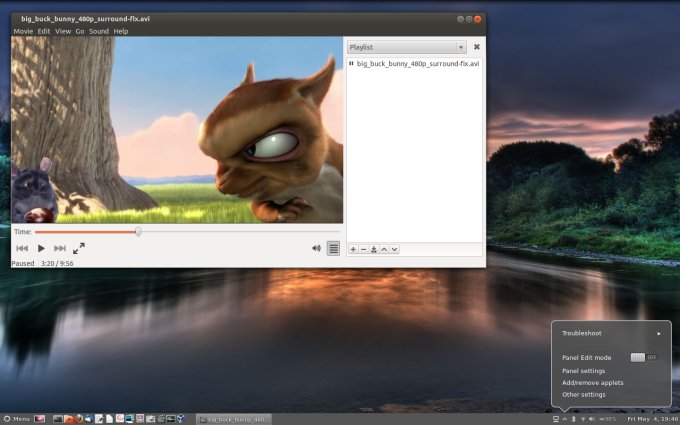This screenshot has height=425, width=680.
Task: Open the Playlist dropdown in the sidebar
Action: point(406,47)
